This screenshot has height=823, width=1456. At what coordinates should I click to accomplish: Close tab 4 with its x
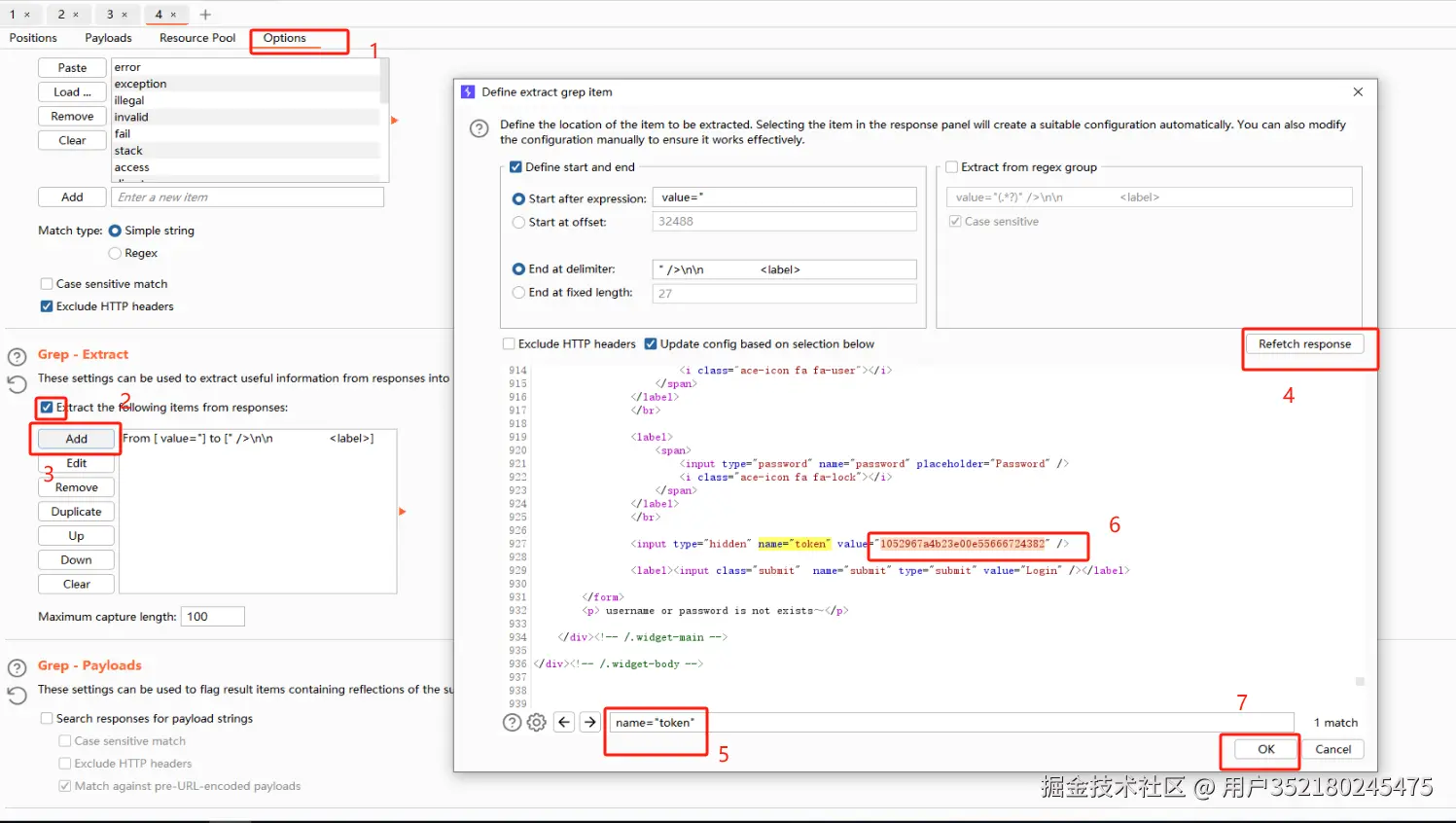click(173, 15)
